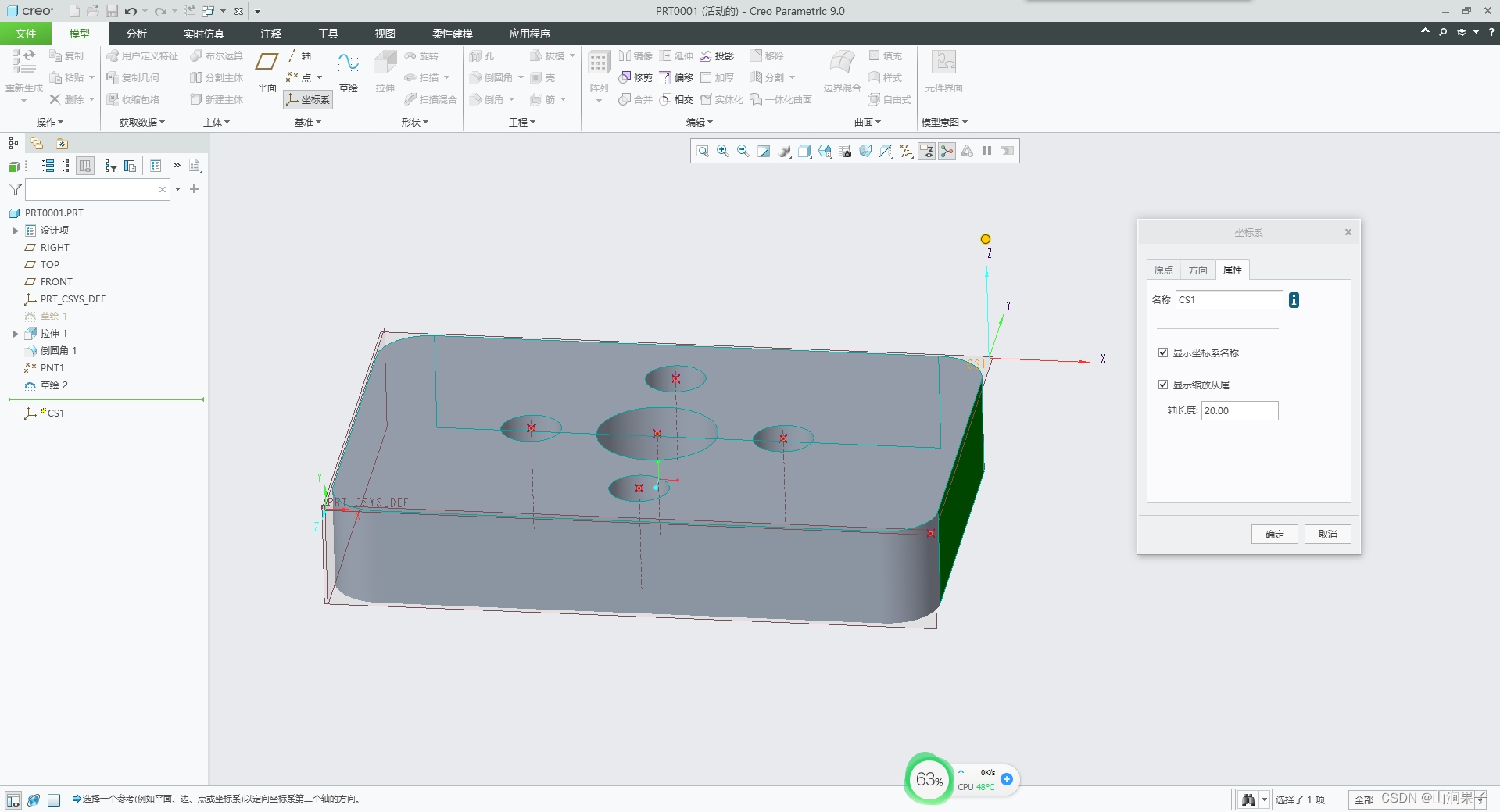Click the Zoom In magnifier icon
Screen dimensions: 1500x812
(723, 151)
